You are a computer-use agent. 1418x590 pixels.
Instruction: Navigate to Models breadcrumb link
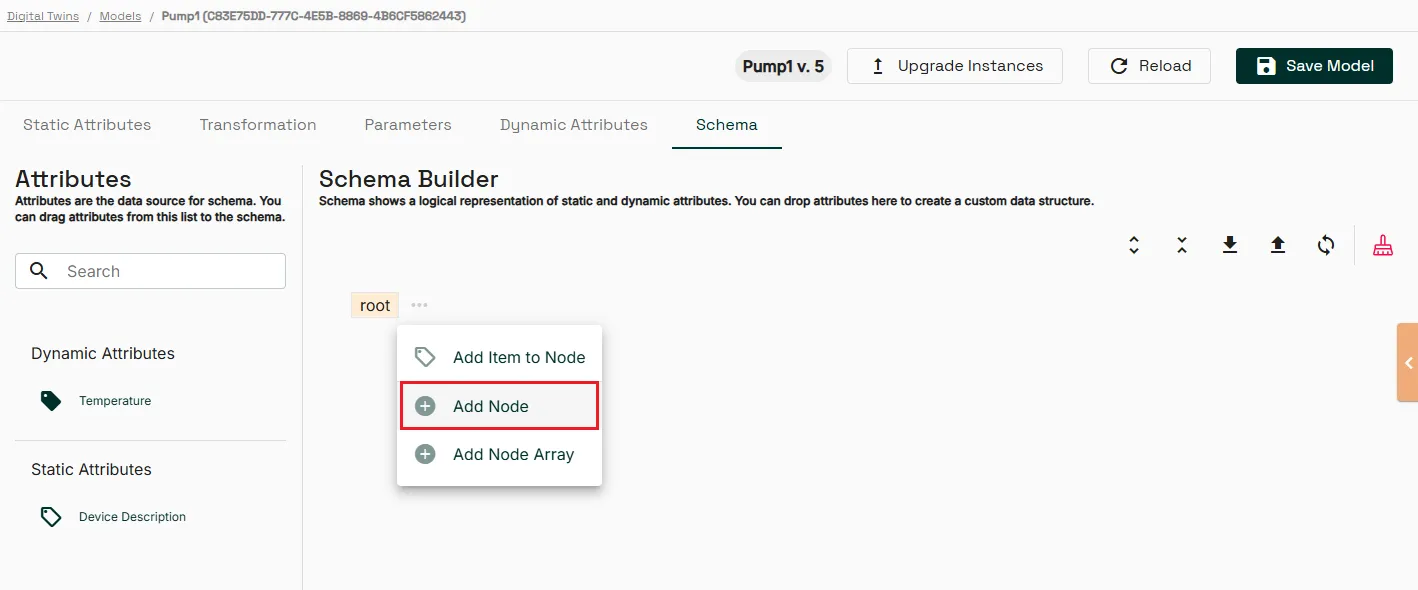tap(120, 16)
